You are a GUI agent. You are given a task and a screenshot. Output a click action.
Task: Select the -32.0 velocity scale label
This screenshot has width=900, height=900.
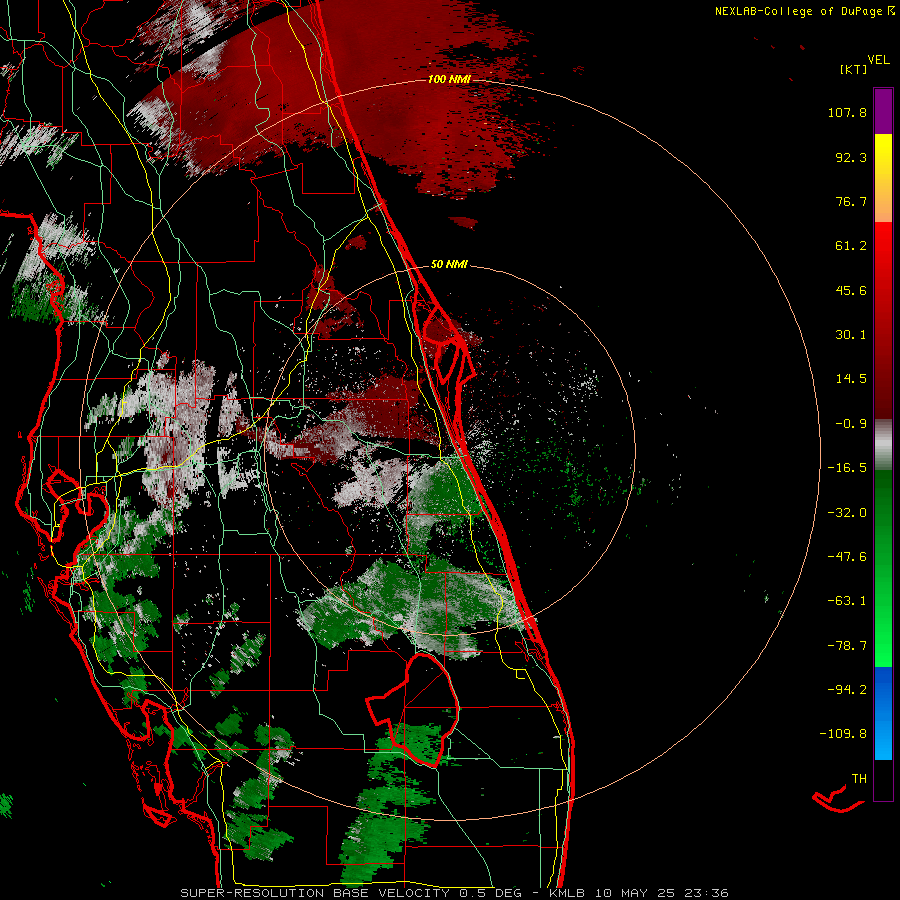(x=847, y=513)
